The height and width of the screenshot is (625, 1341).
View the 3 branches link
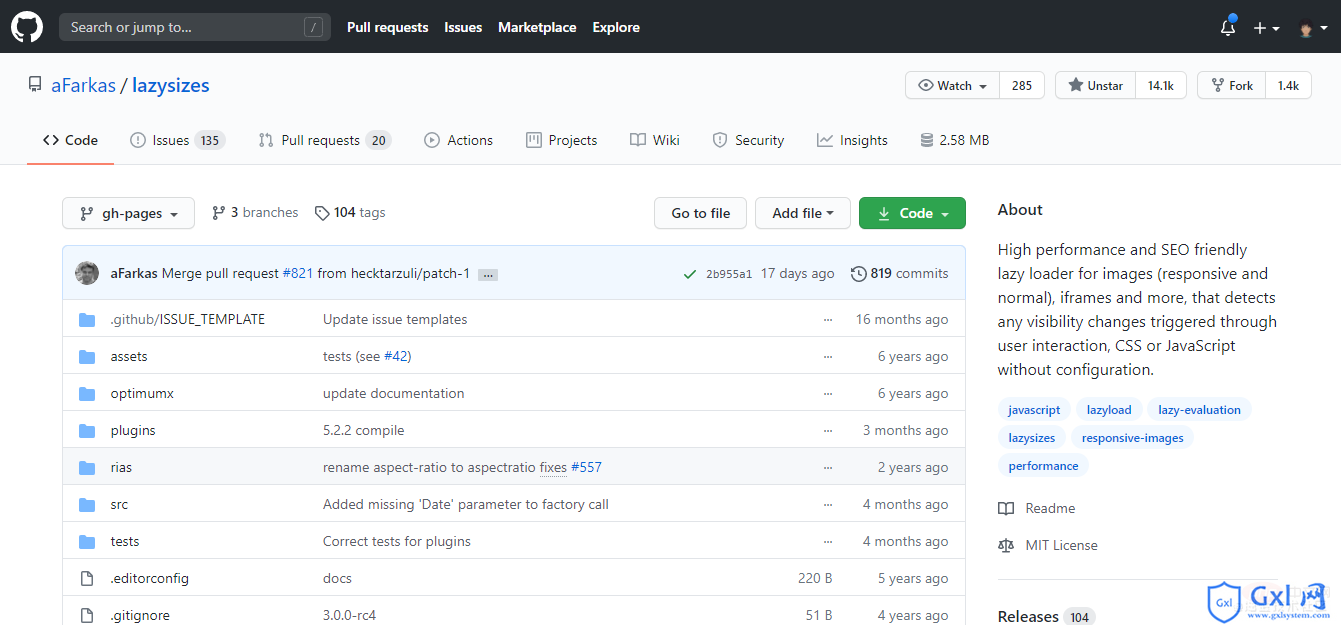255,213
